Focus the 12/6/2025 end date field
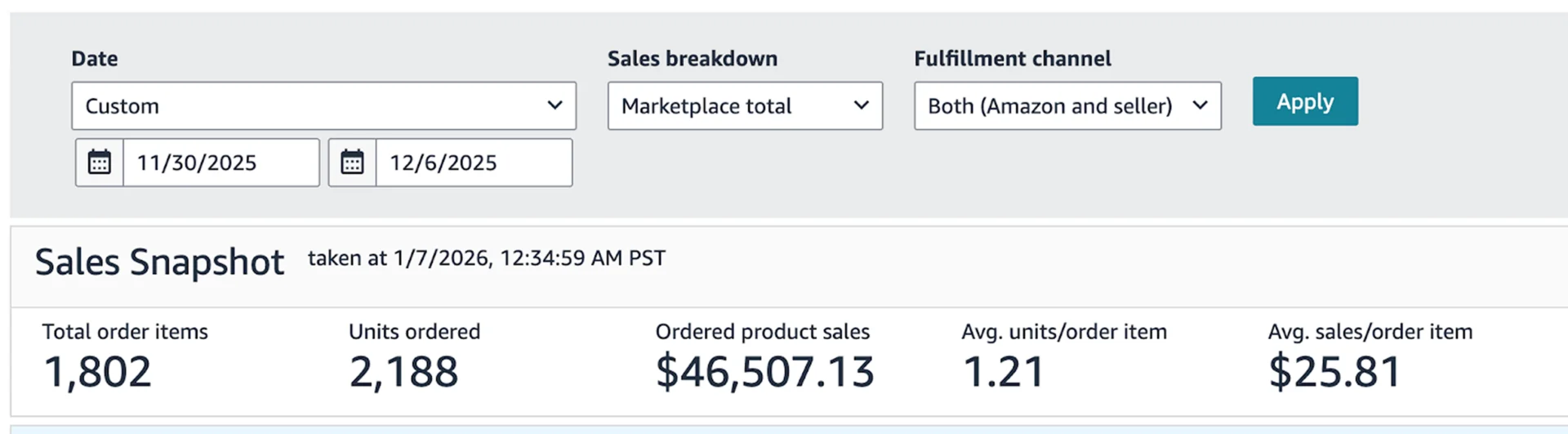 473,163
